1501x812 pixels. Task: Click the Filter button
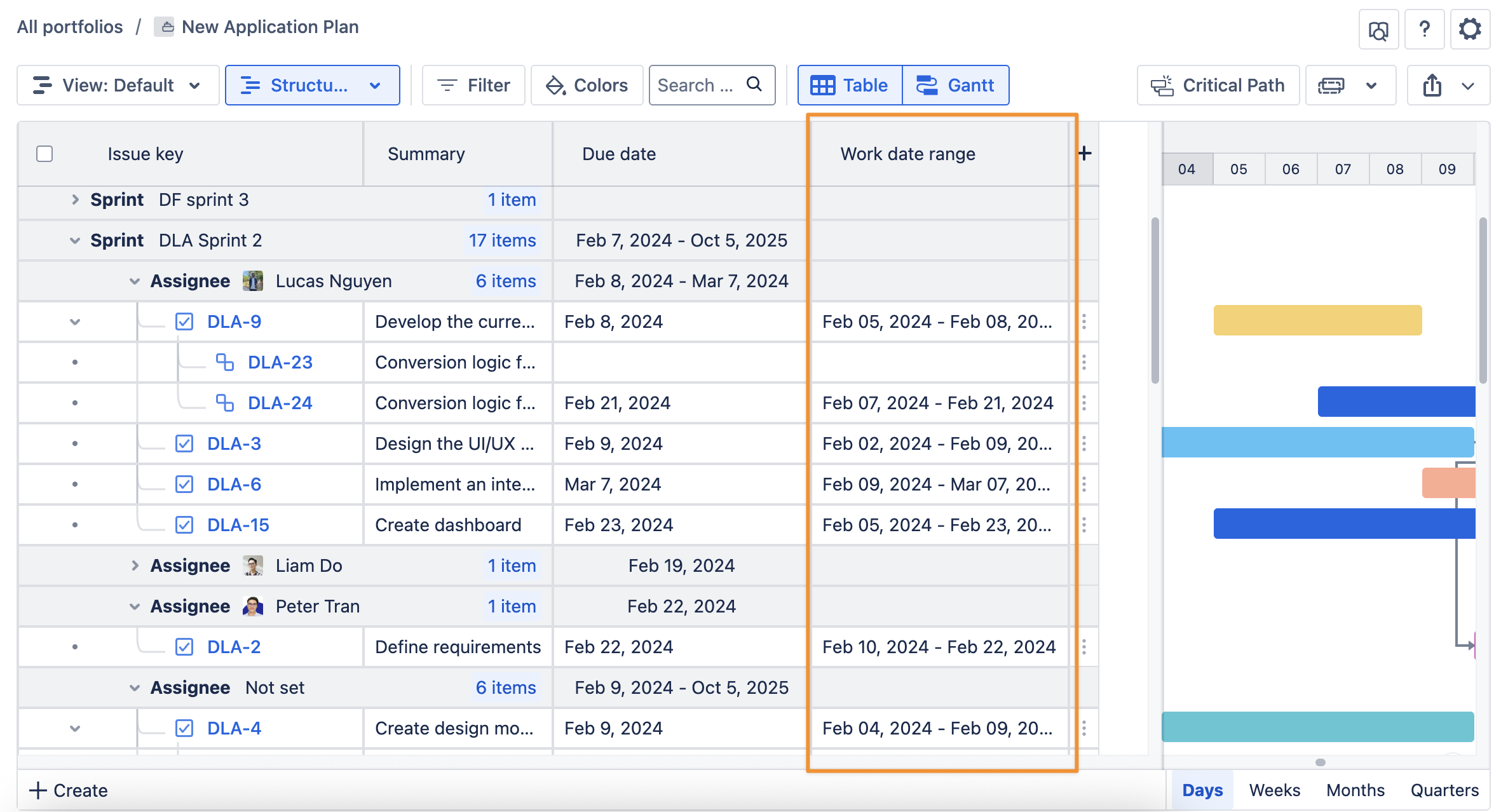click(x=473, y=85)
